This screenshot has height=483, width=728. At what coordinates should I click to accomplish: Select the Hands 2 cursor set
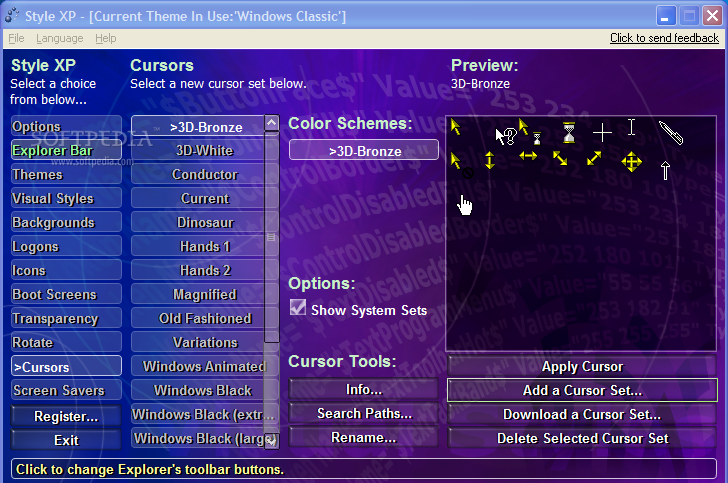(x=198, y=270)
